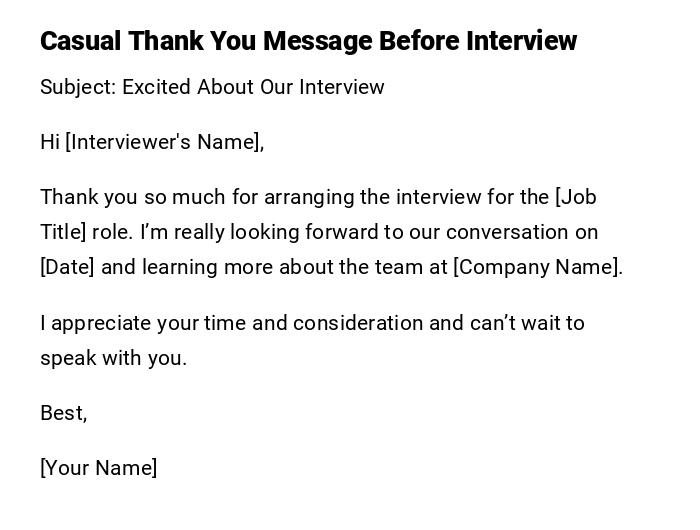Click the subject line "Excited About Our Interview"
700x530 pixels.
point(253,87)
